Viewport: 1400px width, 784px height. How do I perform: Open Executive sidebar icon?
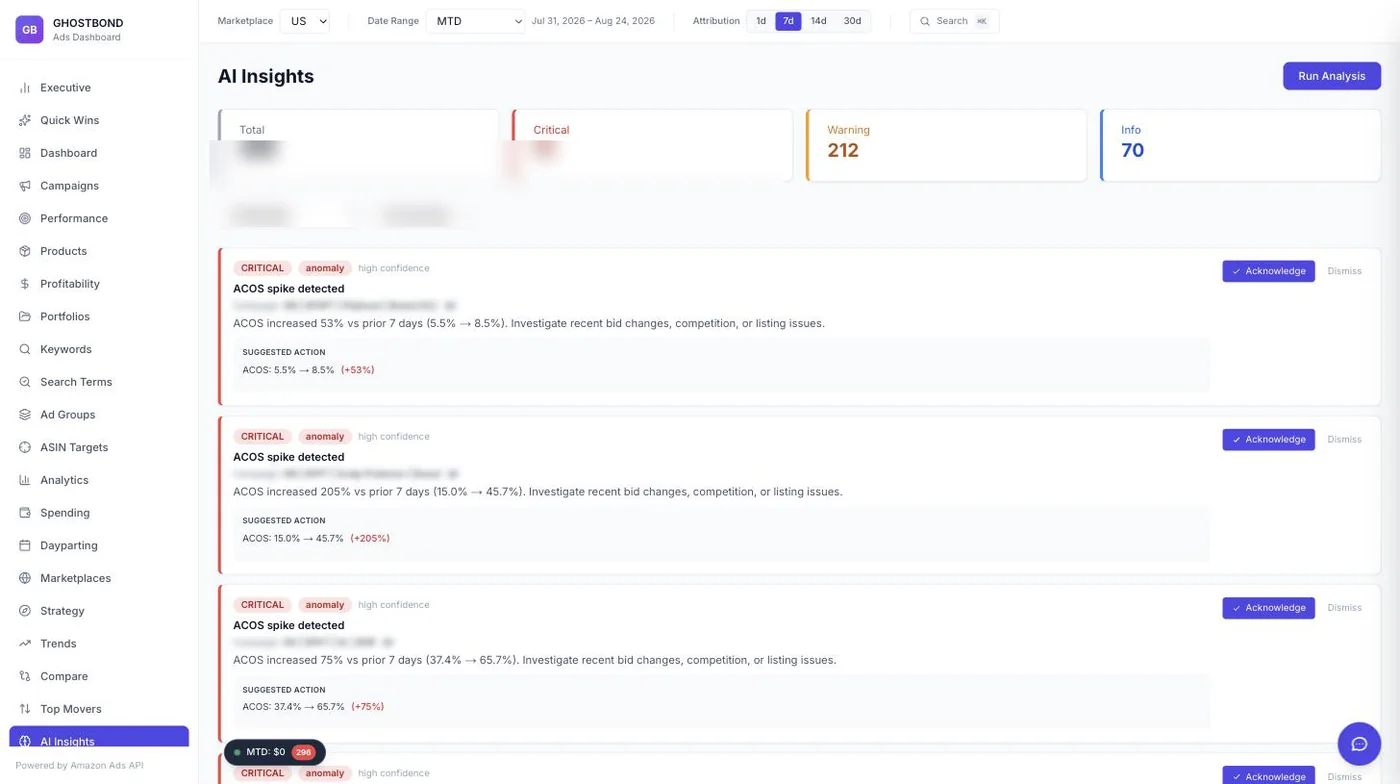pyautogui.click(x=25, y=88)
